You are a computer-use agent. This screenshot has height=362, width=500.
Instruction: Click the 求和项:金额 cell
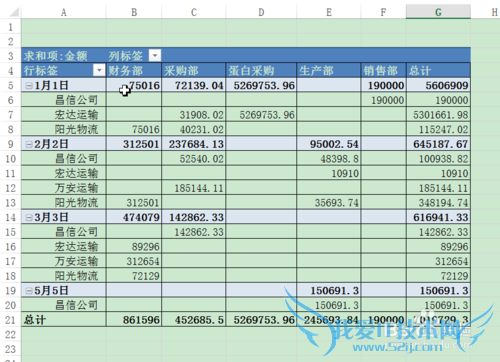[64, 56]
